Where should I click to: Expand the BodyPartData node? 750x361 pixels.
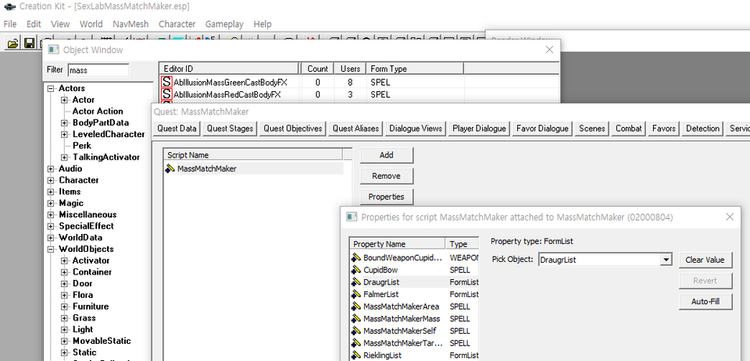64,123
